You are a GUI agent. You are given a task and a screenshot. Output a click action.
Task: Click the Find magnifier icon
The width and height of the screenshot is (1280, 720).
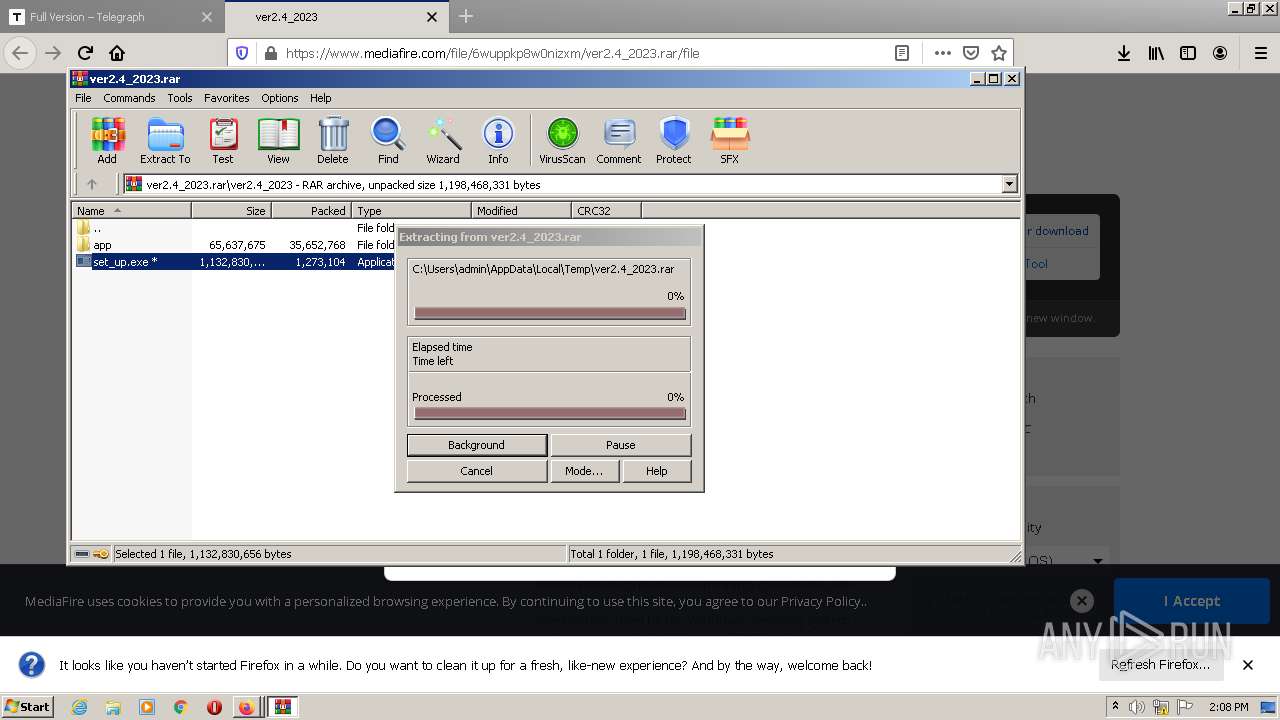(388, 140)
